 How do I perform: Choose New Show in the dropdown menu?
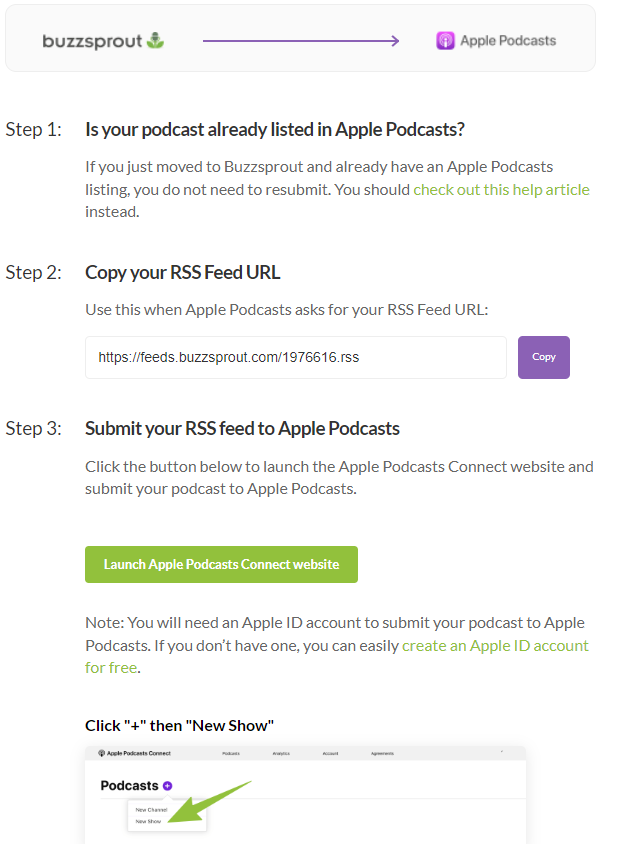pos(148,821)
